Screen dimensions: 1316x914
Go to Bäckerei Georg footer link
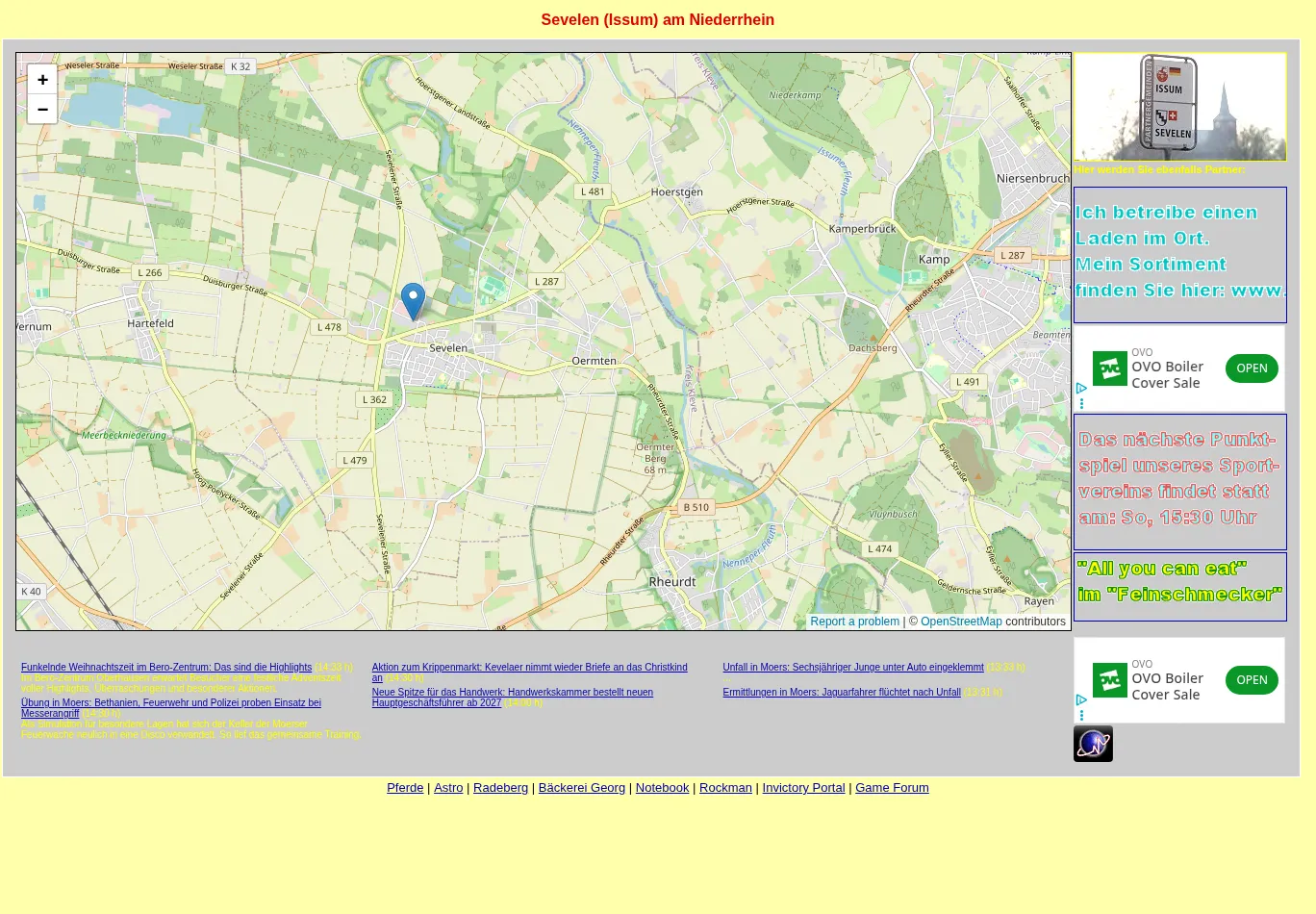click(581, 788)
